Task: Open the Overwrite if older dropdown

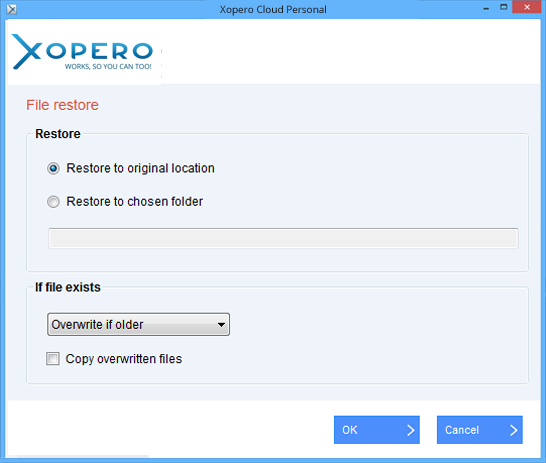Action: point(138,324)
